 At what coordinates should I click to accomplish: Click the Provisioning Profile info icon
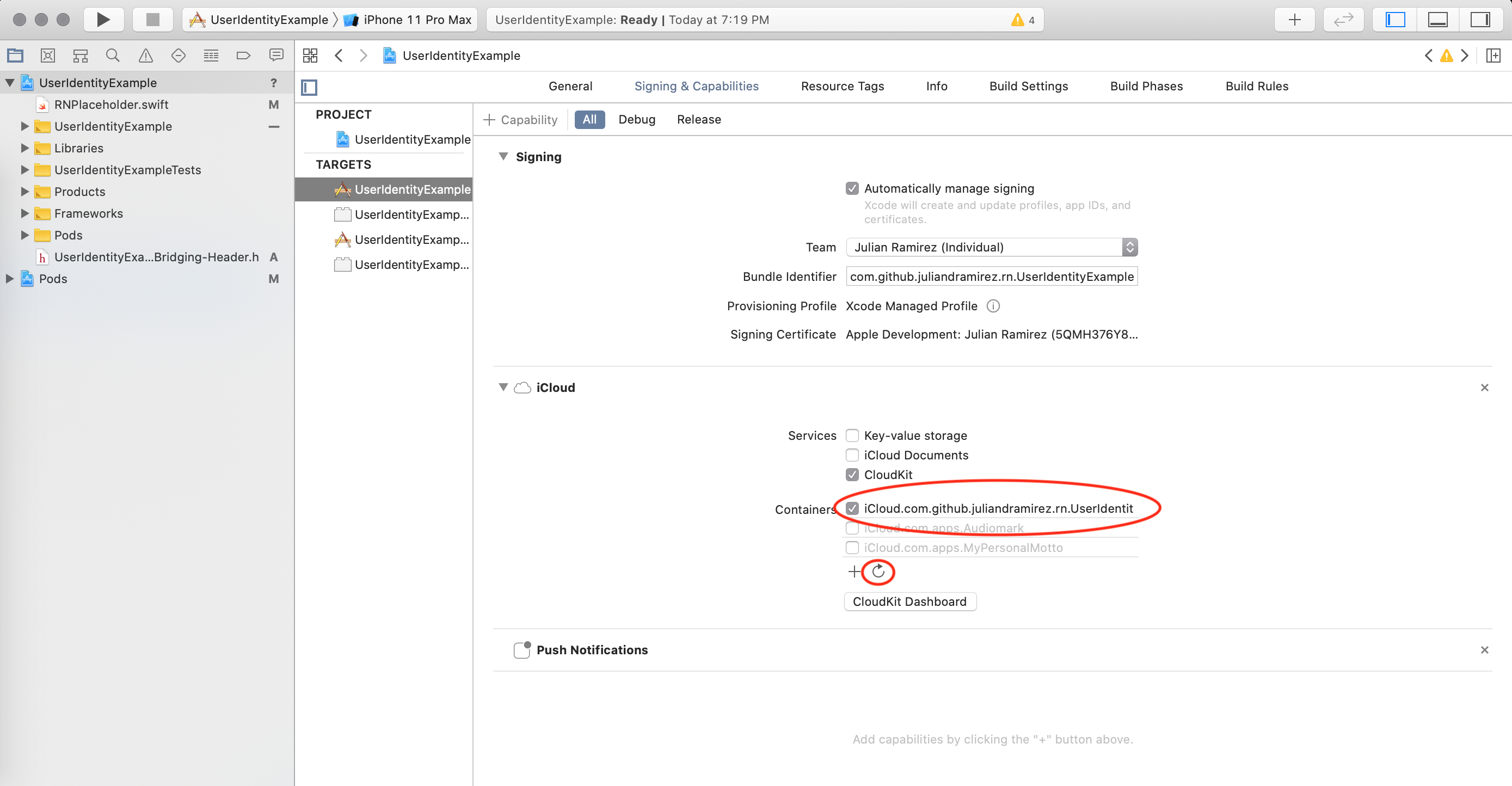[x=993, y=306]
